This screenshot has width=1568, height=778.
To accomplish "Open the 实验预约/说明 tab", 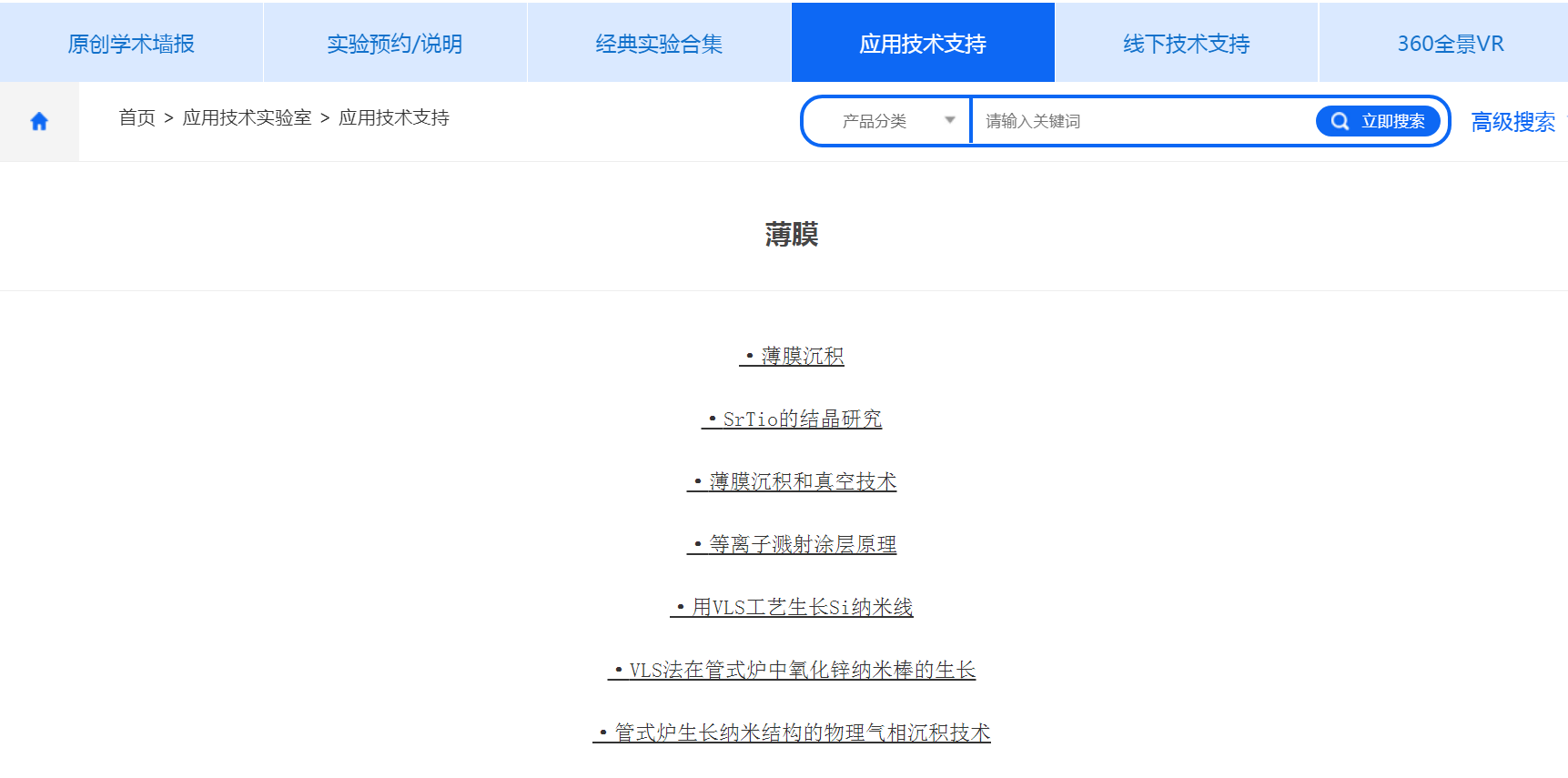I will (x=395, y=44).
